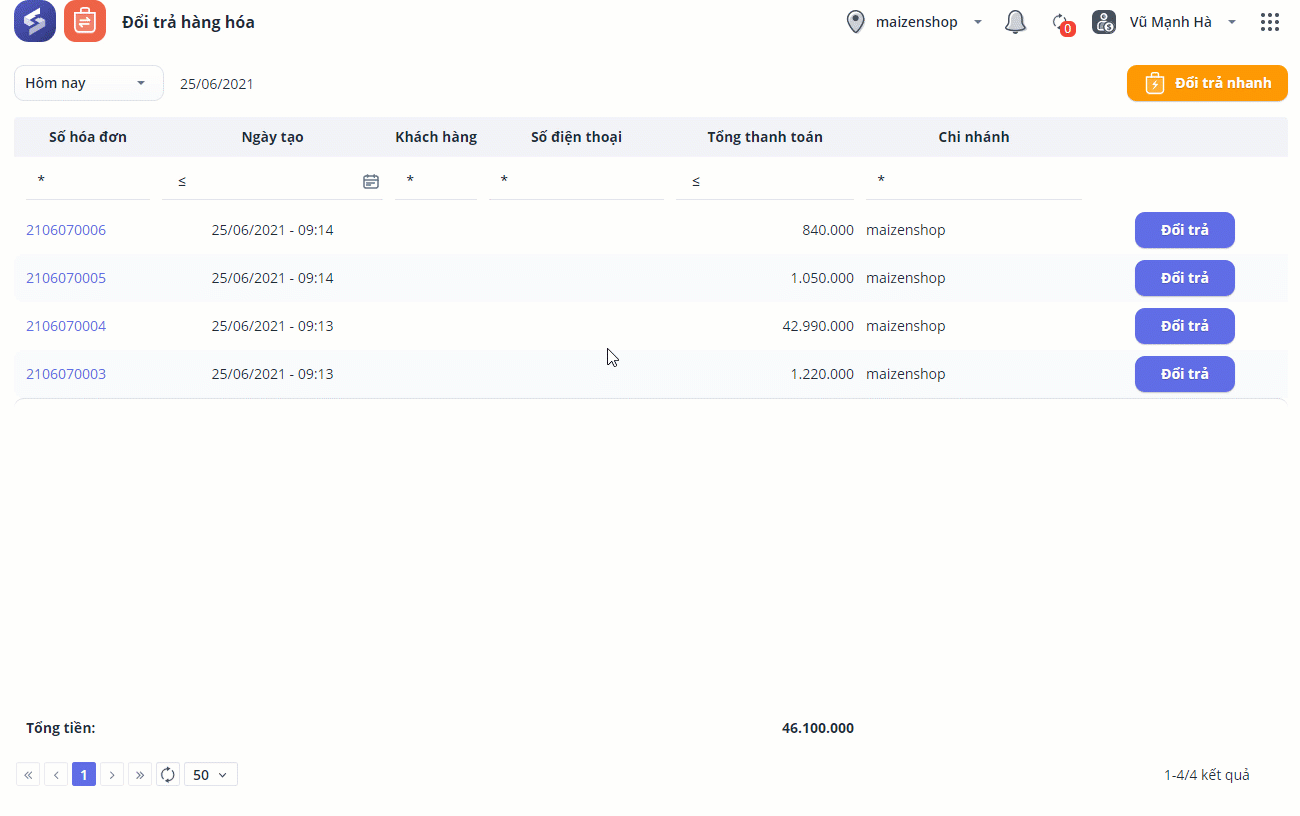Go to the next page
The width and height of the screenshot is (1300, 816).
[112, 774]
